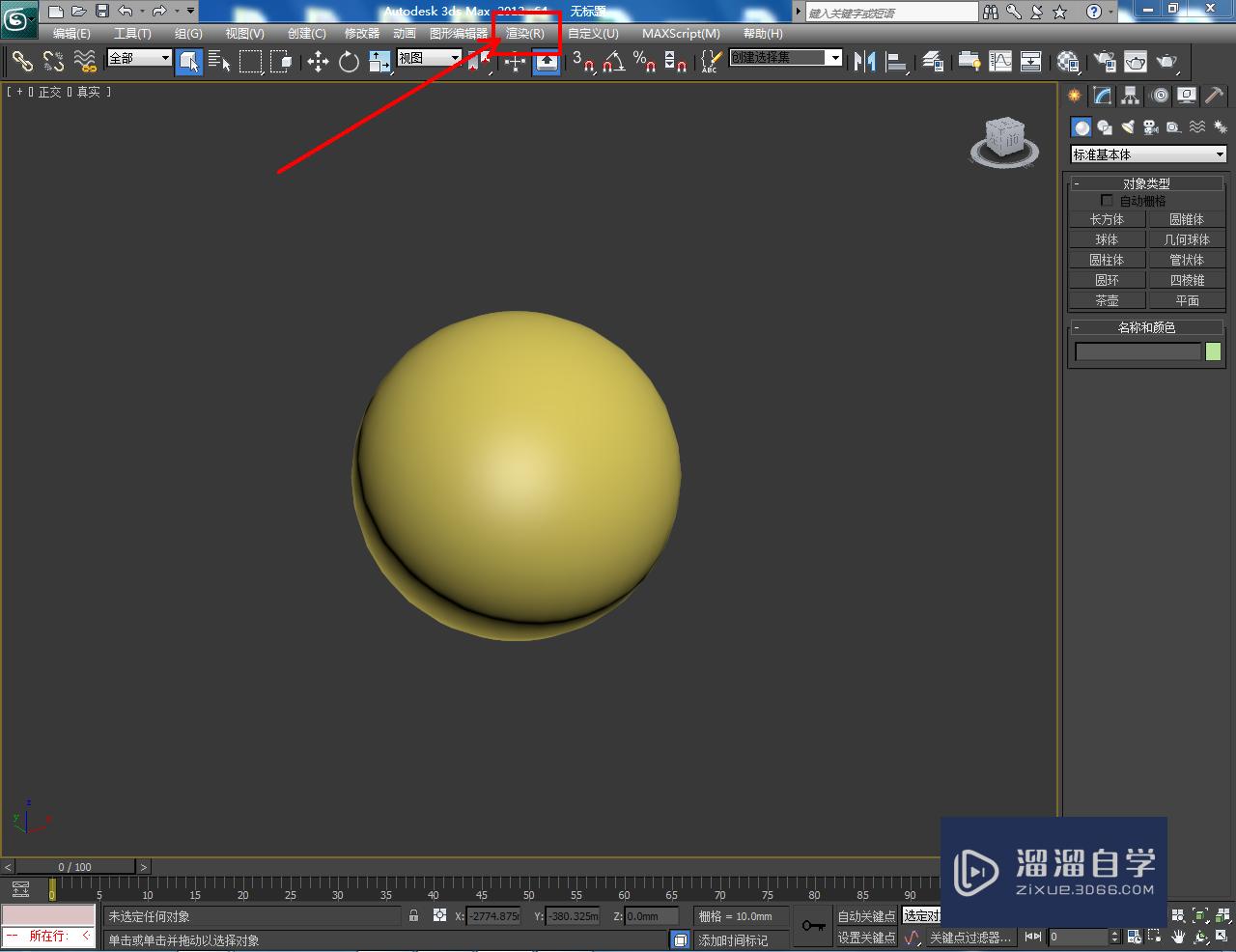Image resolution: width=1236 pixels, height=952 pixels.
Task: Click the Bind to Space Warp tool
Action: (x=86, y=62)
